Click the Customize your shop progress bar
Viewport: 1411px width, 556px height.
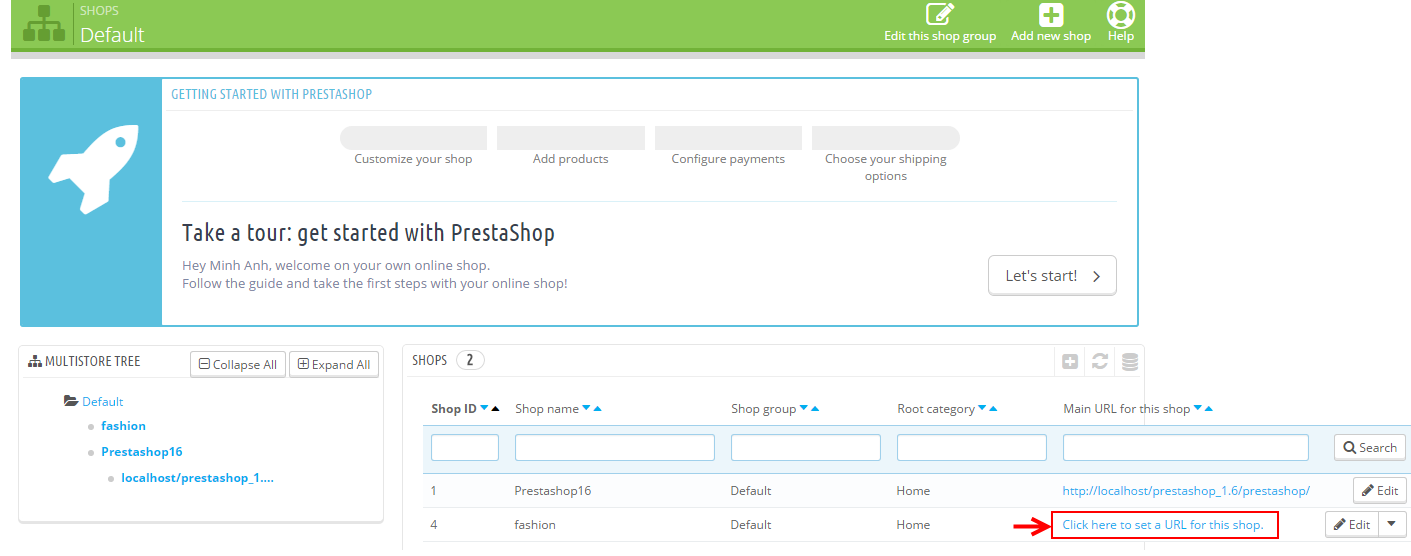[x=413, y=138]
